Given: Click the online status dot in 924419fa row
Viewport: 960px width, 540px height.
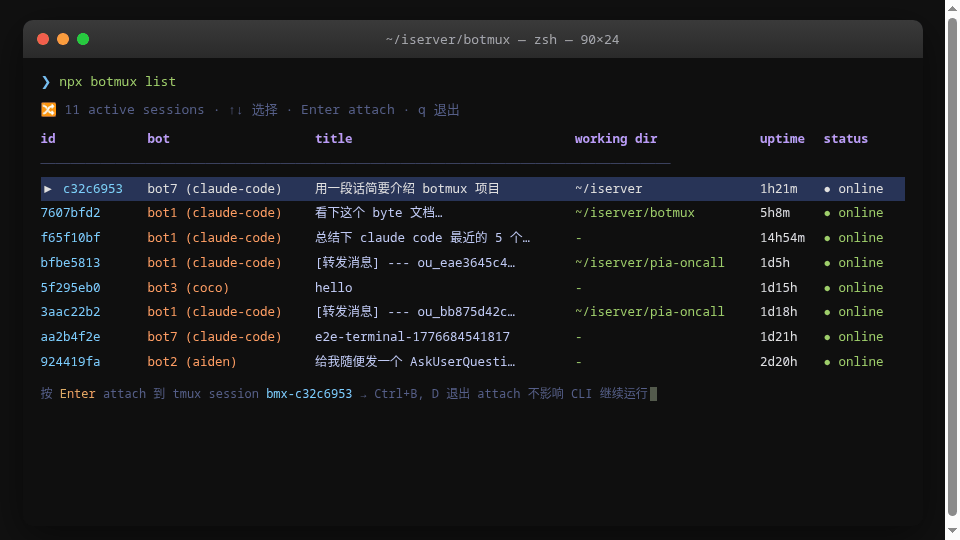Looking at the screenshot, I should point(827,362).
